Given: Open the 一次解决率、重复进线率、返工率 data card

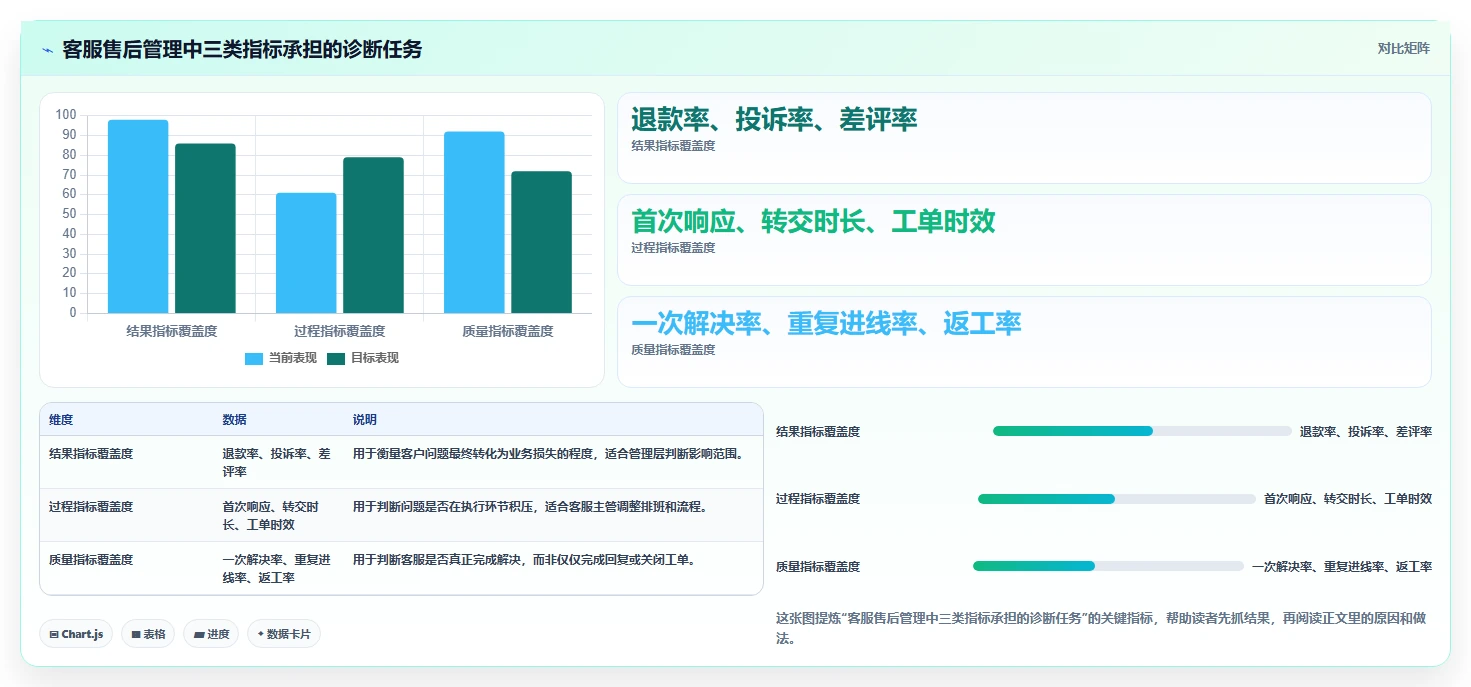Looking at the screenshot, I should (1024, 342).
